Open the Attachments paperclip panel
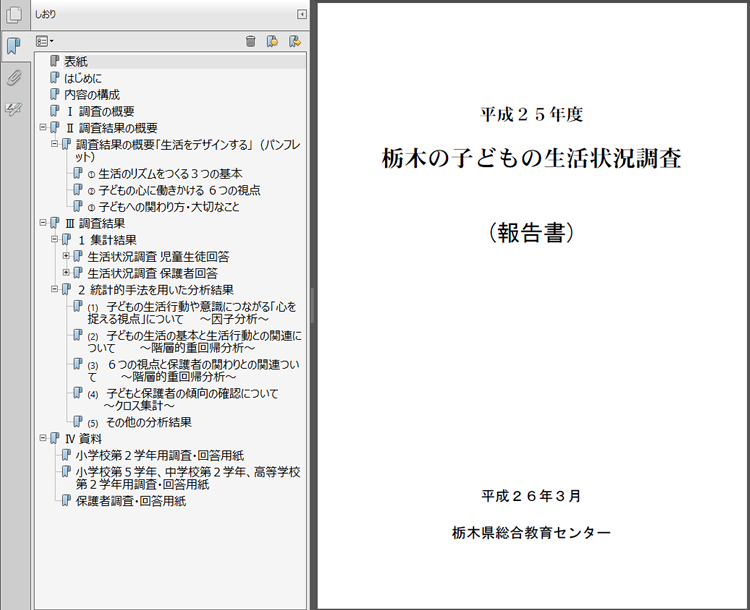750x610 pixels. (x=14, y=78)
